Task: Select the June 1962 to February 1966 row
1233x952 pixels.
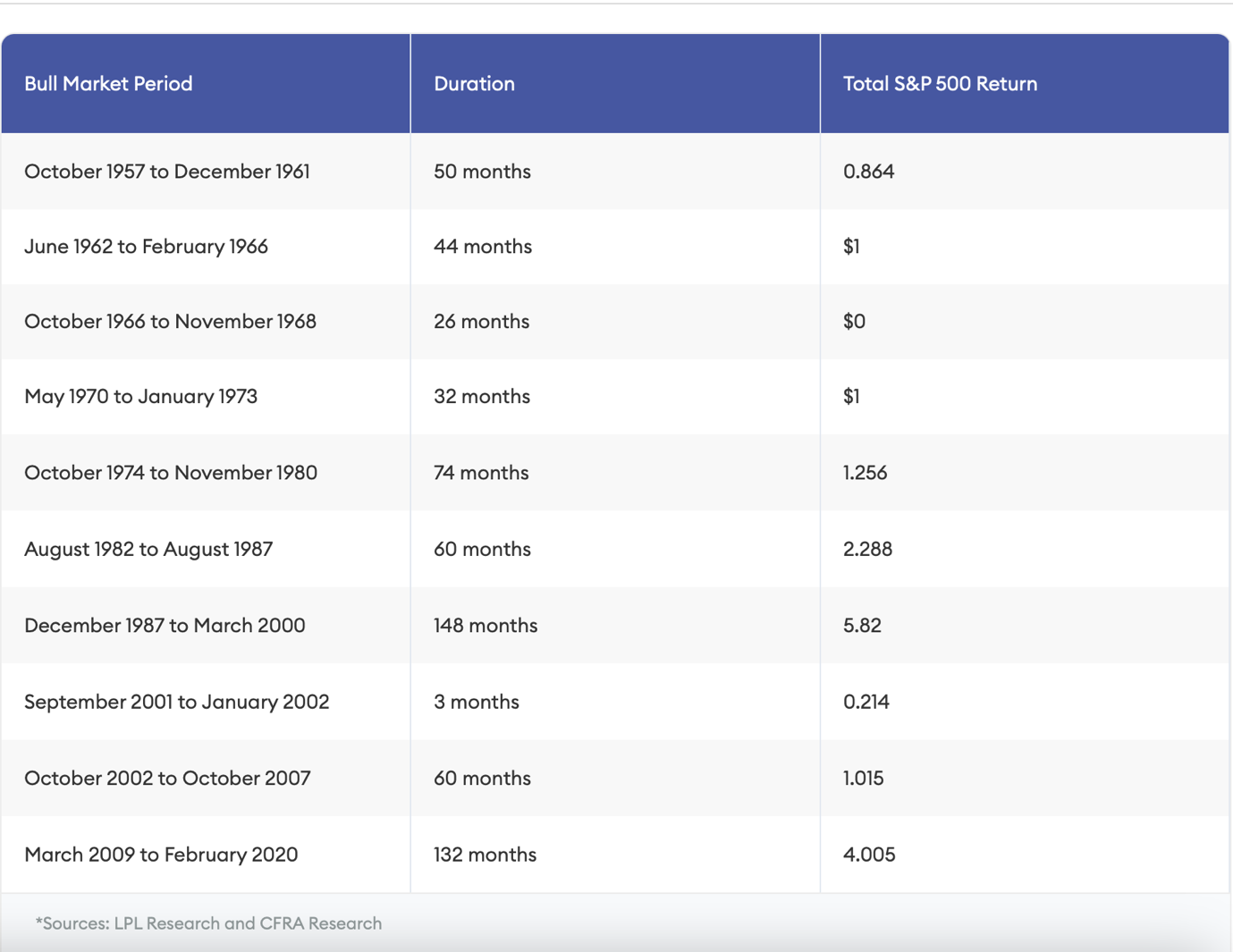Action: (146, 247)
